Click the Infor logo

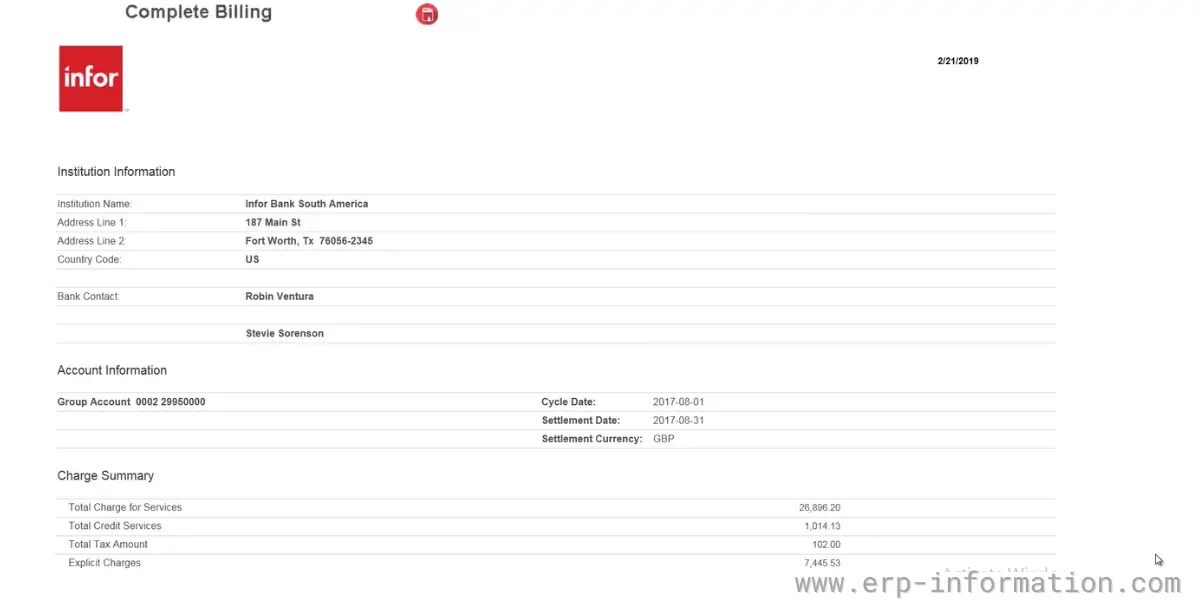(91, 78)
